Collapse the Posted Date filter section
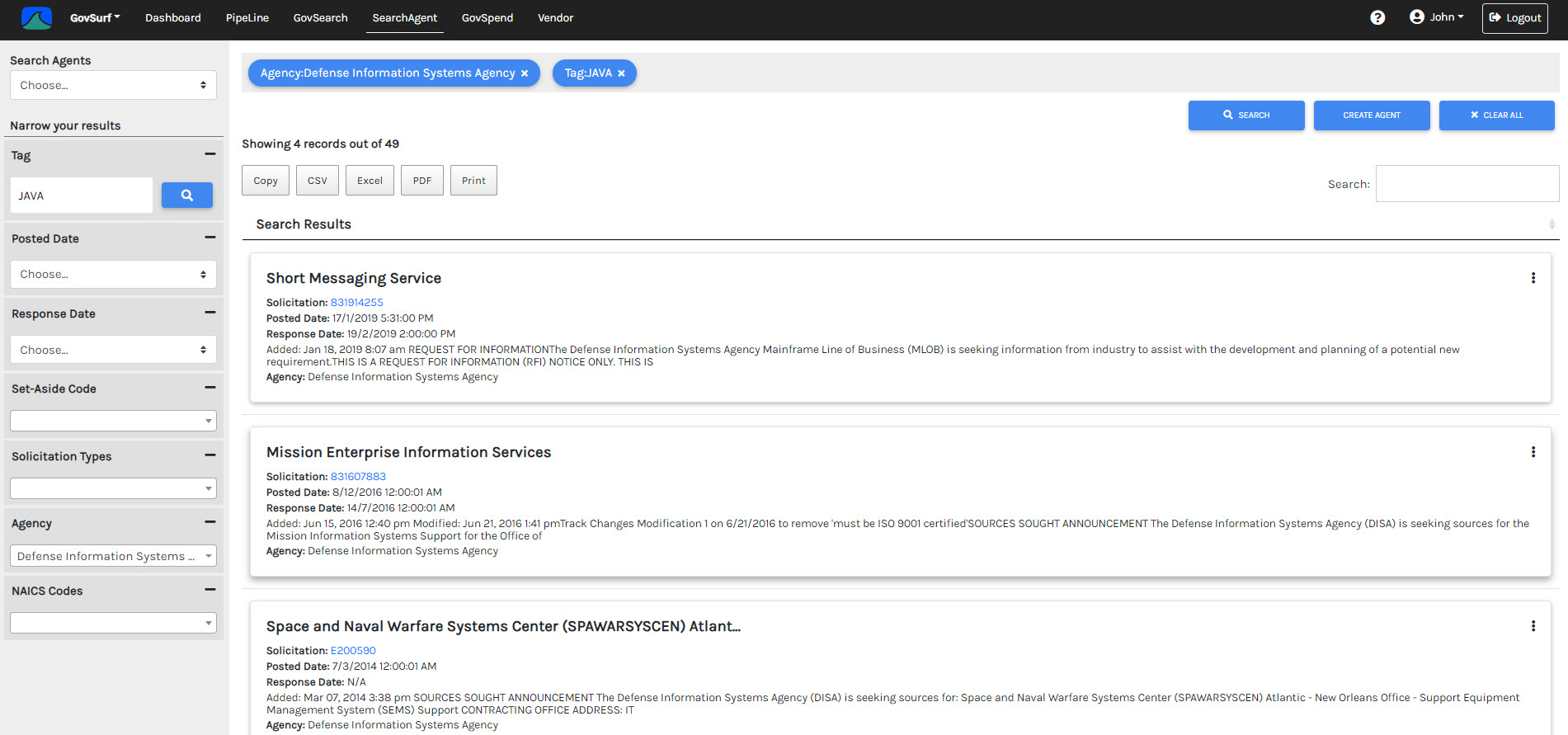1568x735 pixels. (210, 238)
